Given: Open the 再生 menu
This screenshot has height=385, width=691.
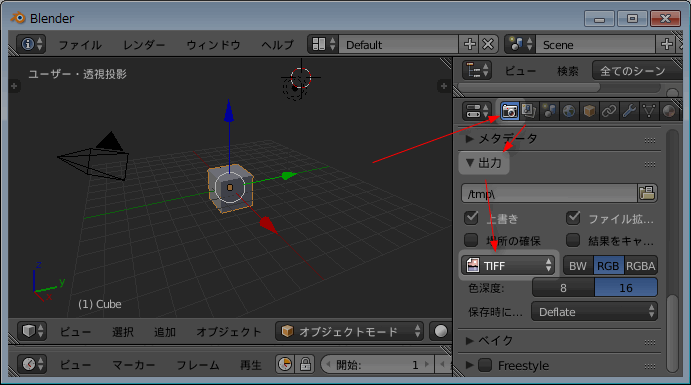Looking at the screenshot, I should coord(251,365).
